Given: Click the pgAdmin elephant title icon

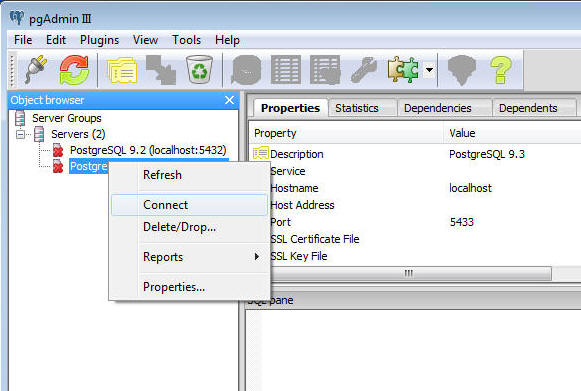Looking at the screenshot, I should (x=17, y=18).
